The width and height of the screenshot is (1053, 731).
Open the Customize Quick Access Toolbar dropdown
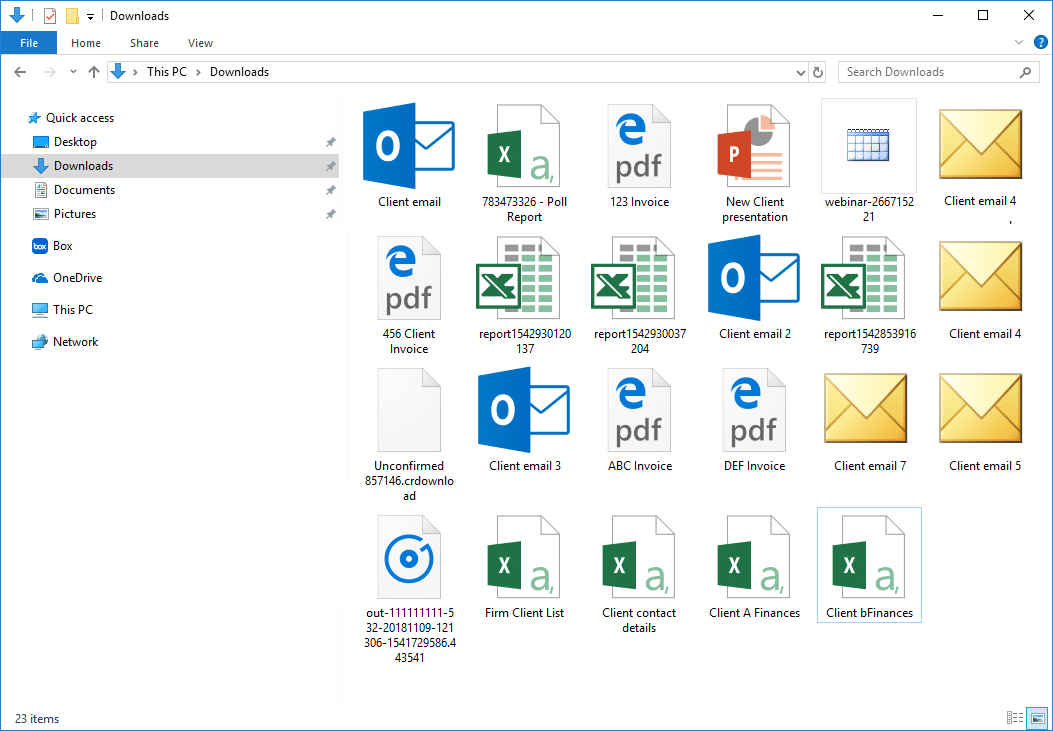(x=91, y=16)
